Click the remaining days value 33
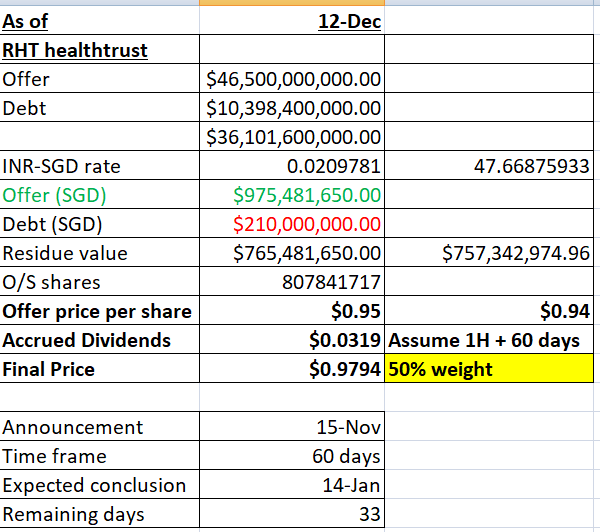Screen dimensions: 600x532 pos(292,515)
